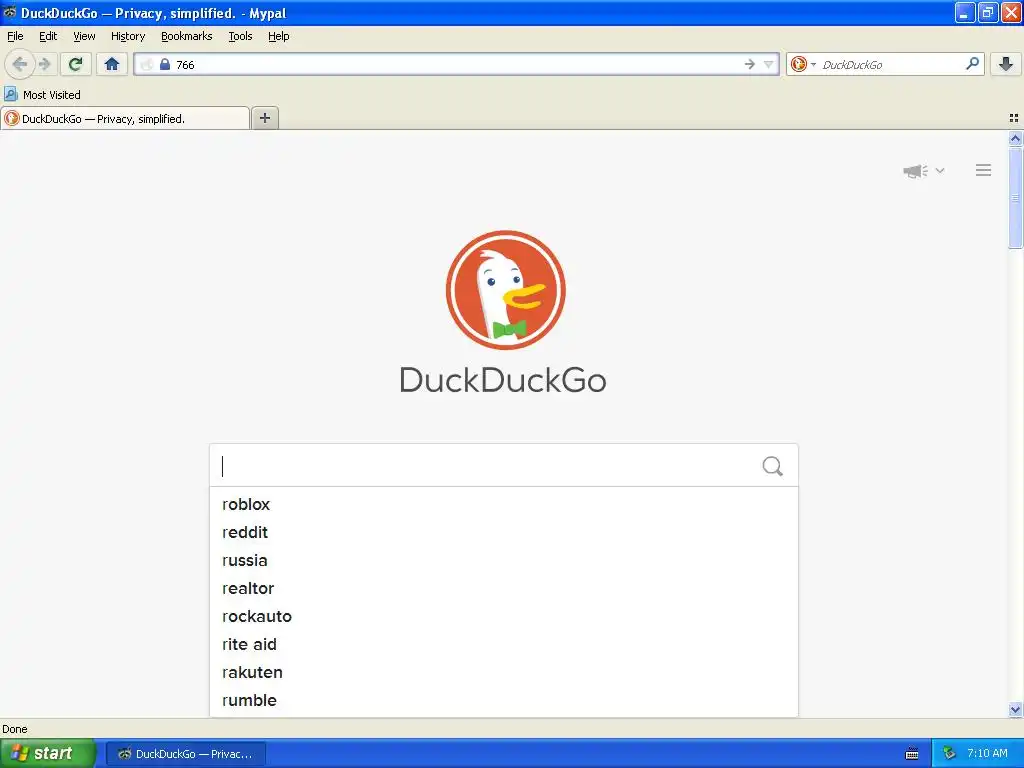
Task: Open a new tab with the plus button
Action: click(264, 118)
